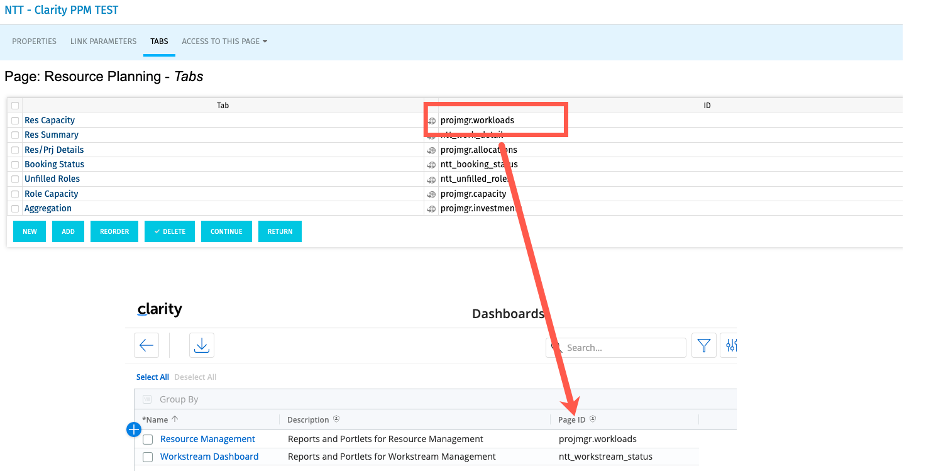Image resolution: width=936 pixels, height=472 pixels.
Task: Click the link icon beside ntt_unfilled_roles
Action: click(432, 180)
